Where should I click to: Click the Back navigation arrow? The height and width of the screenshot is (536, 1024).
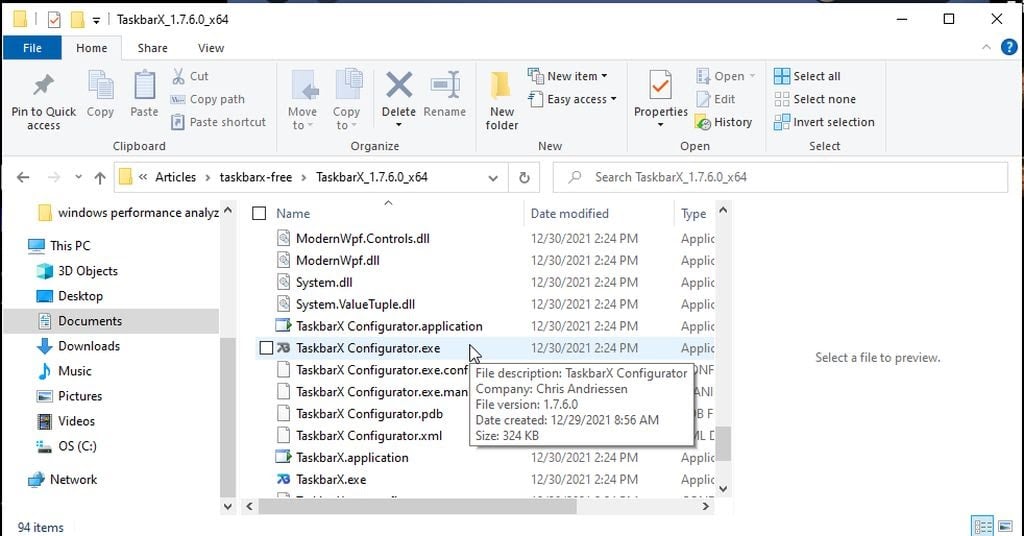coord(23,178)
